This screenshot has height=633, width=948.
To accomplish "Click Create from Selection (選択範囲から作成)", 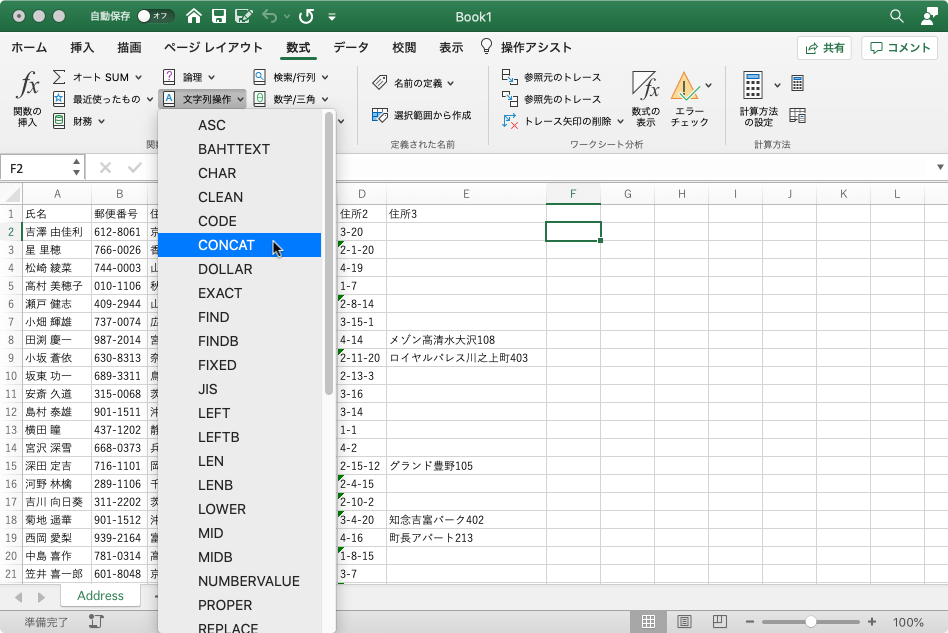I will [421, 115].
